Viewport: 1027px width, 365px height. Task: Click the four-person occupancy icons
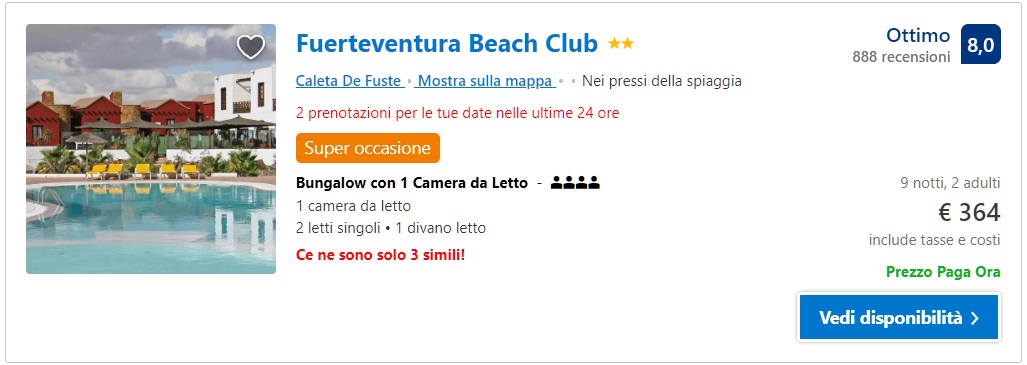[x=575, y=183]
